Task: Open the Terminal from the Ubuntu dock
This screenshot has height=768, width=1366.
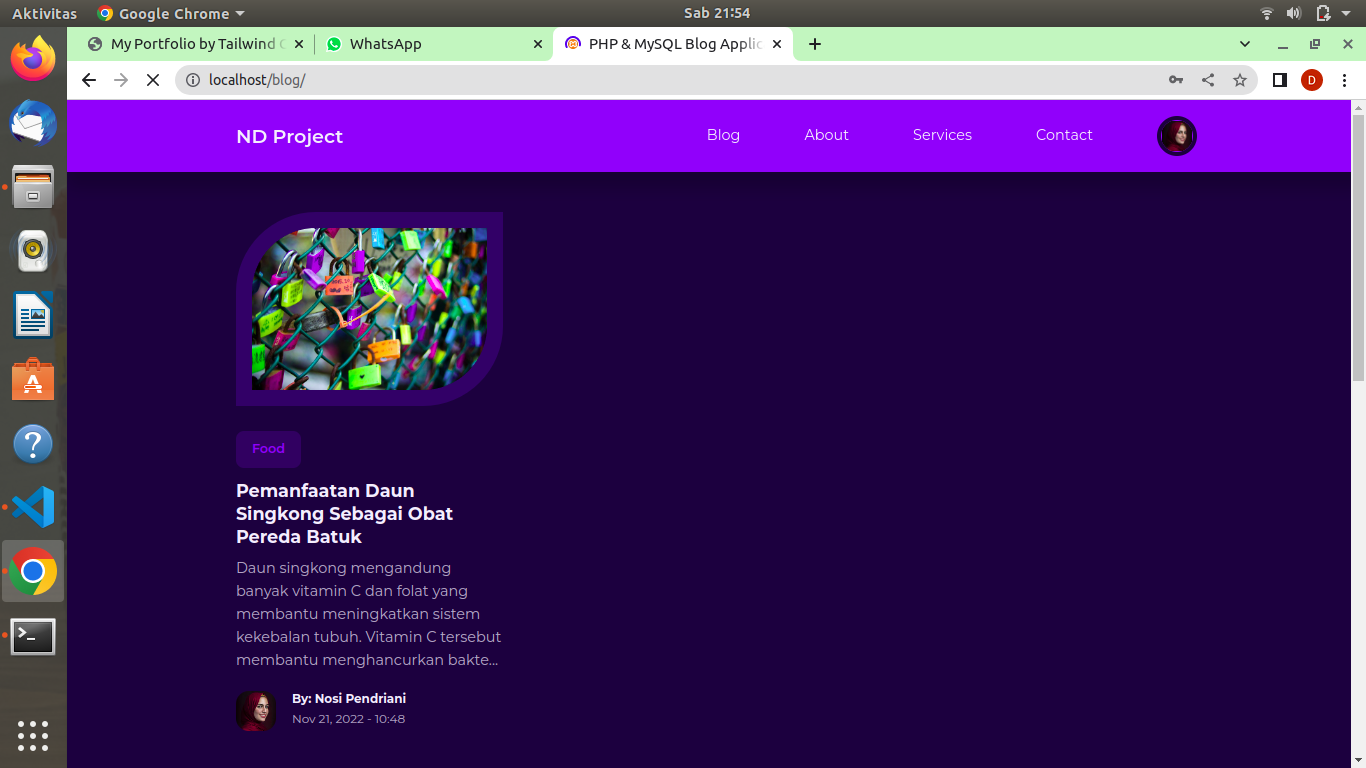Action: pyautogui.click(x=32, y=637)
